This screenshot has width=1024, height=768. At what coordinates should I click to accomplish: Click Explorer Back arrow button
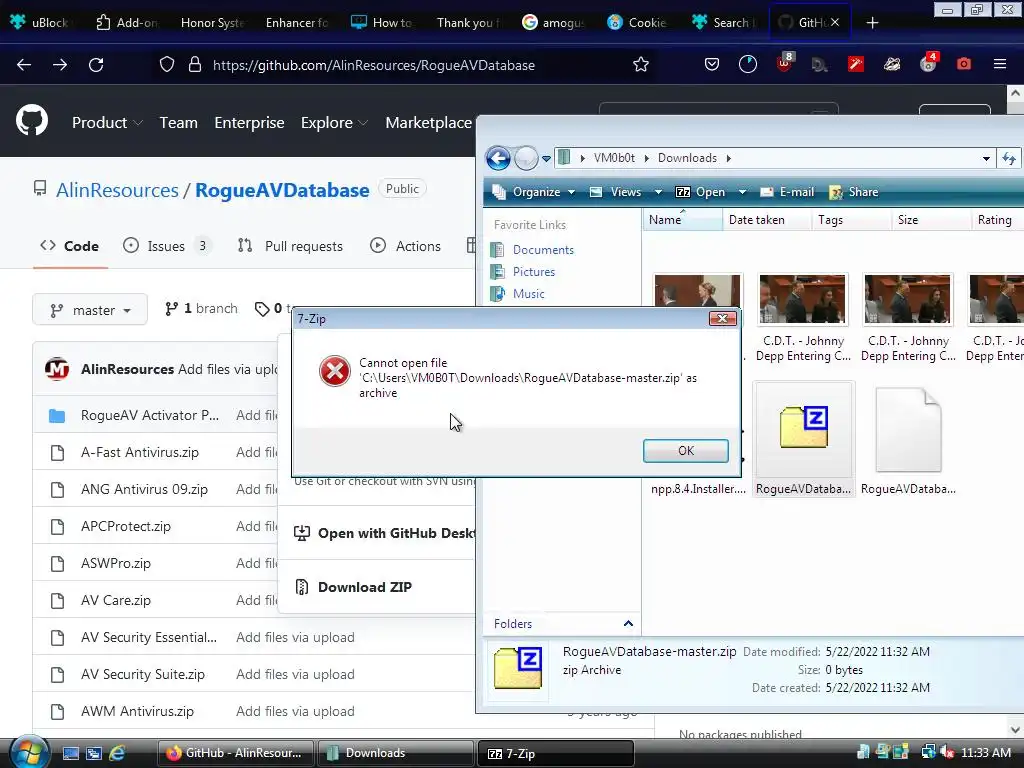click(498, 158)
